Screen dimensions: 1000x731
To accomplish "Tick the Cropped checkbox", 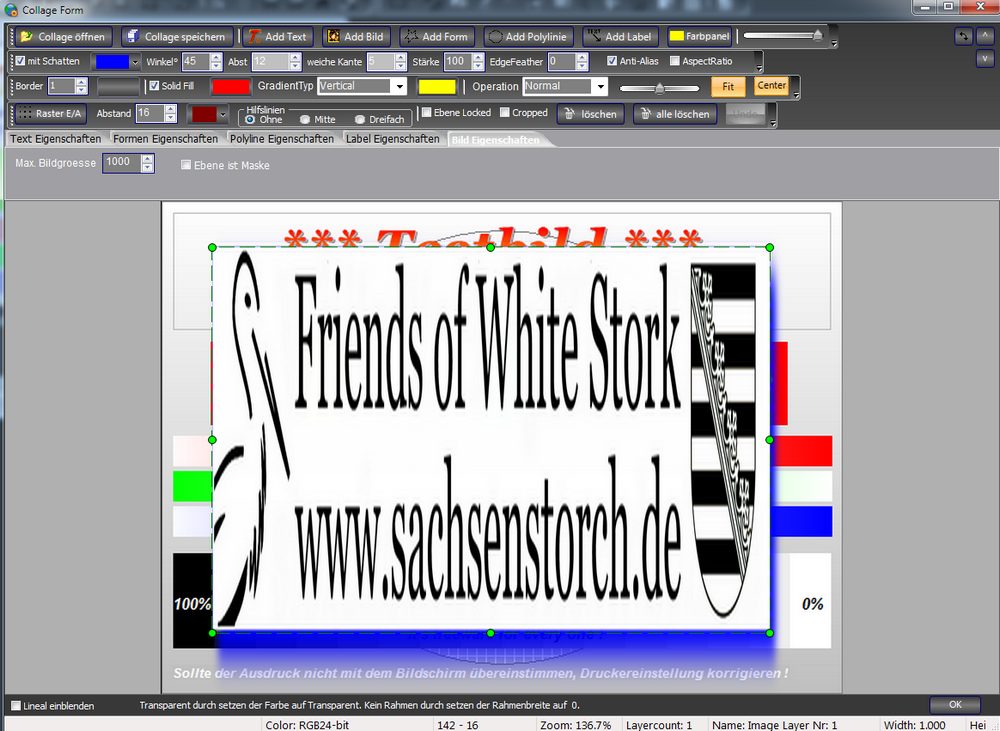I will click(505, 112).
